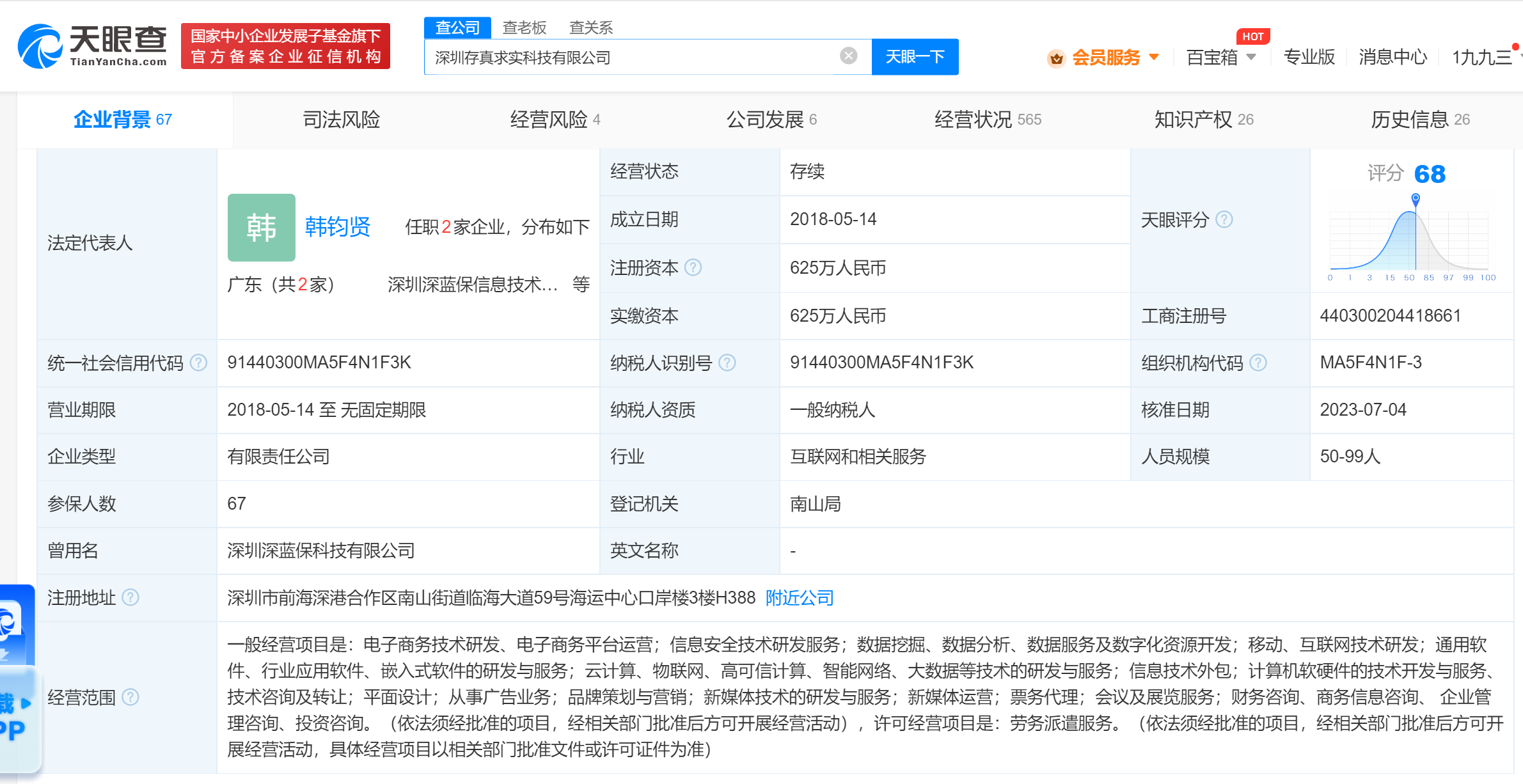Viewport: 1523px width, 784px height.
Task: Click the 百宝箱 menu label
Action: pos(1211,57)
